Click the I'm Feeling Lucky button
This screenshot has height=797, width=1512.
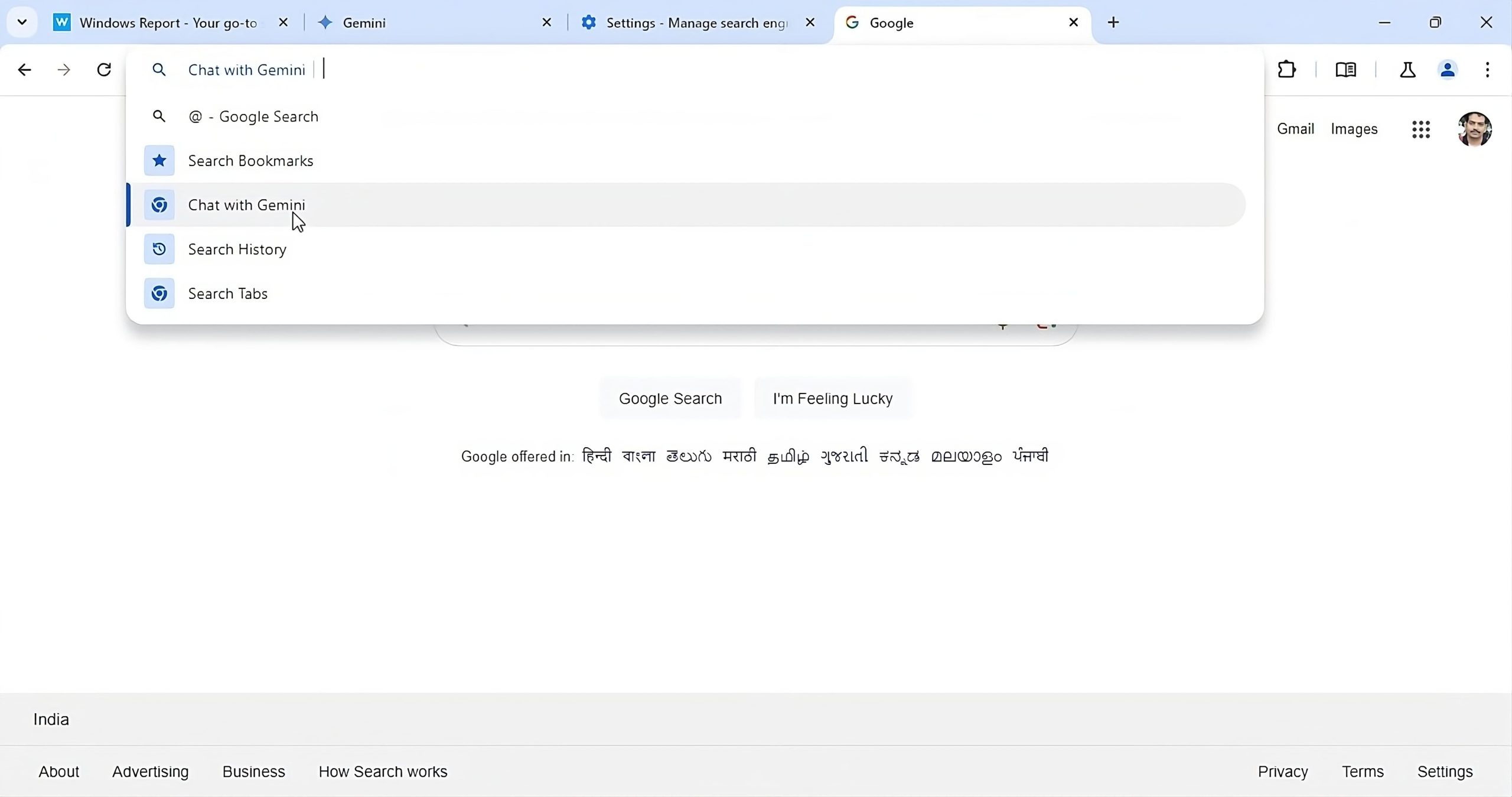click(x=833, y=399)
